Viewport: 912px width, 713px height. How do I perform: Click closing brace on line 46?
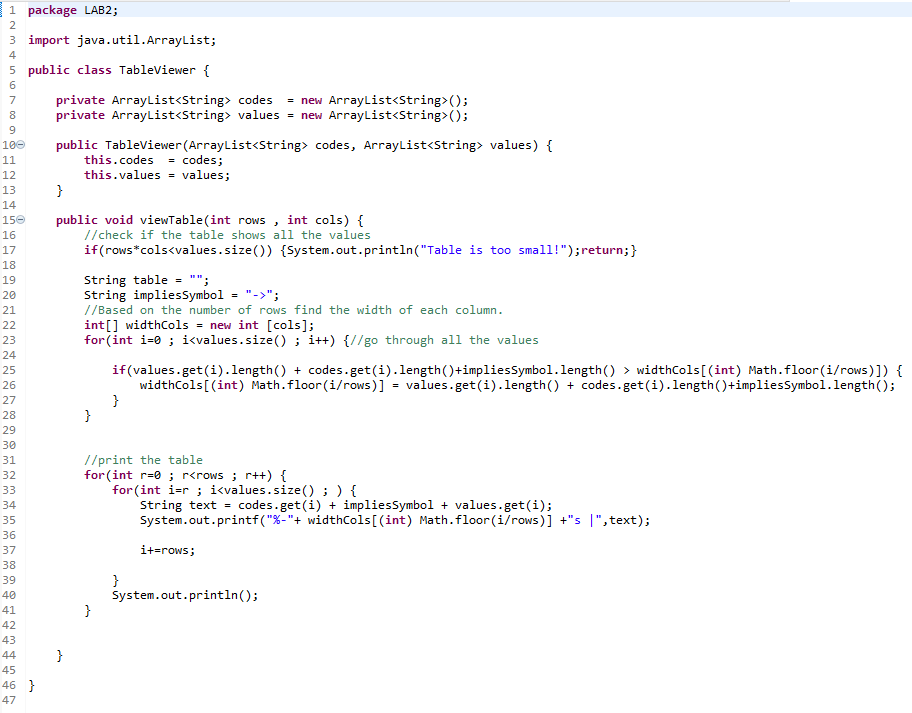click(31, 685)
